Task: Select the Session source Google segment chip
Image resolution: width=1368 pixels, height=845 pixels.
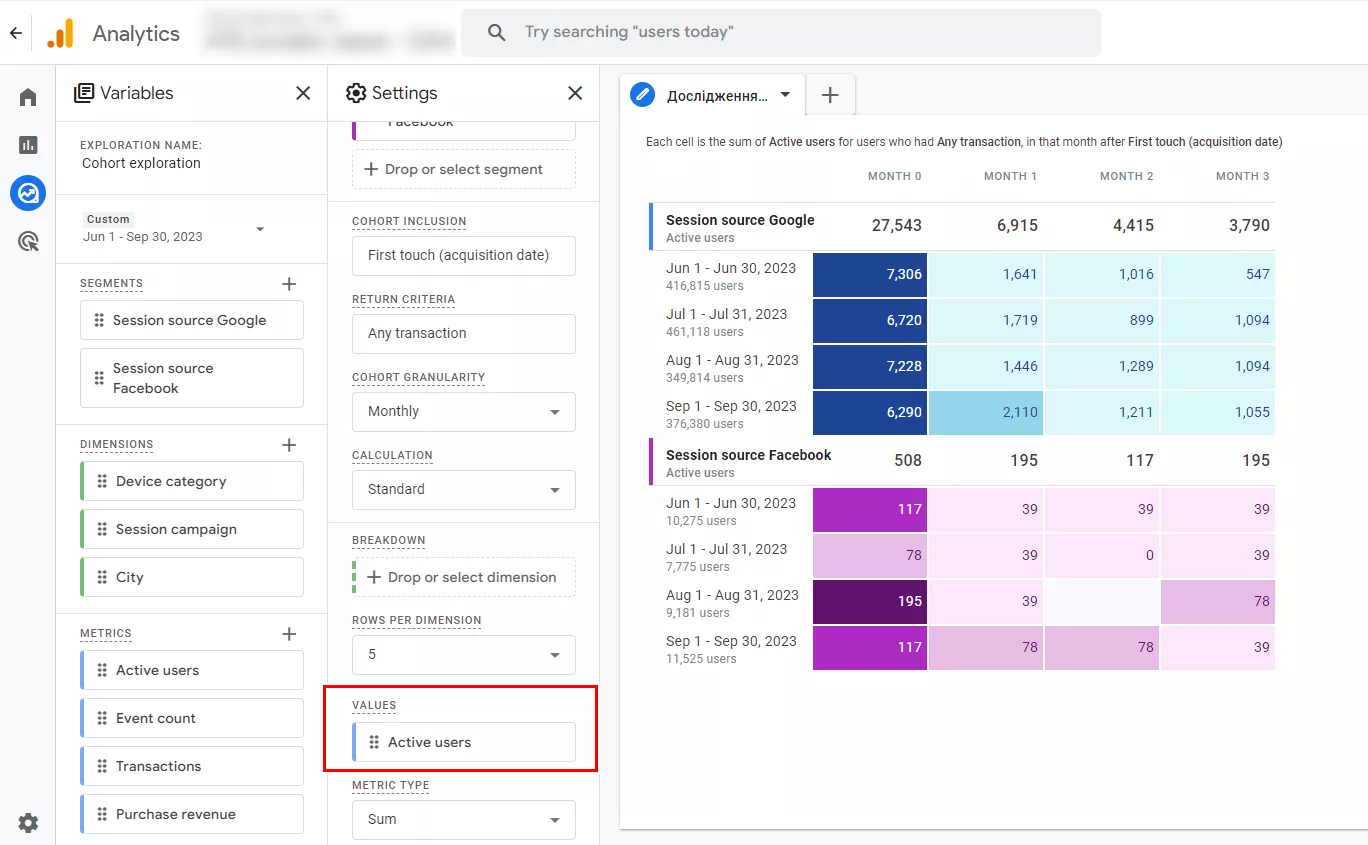Action: tap(192, 320)
